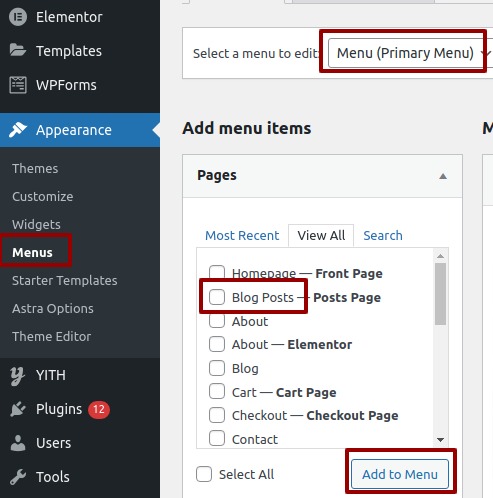
Task: Click the Plugins 12 updates badge
Action: (x=99, y=409)
